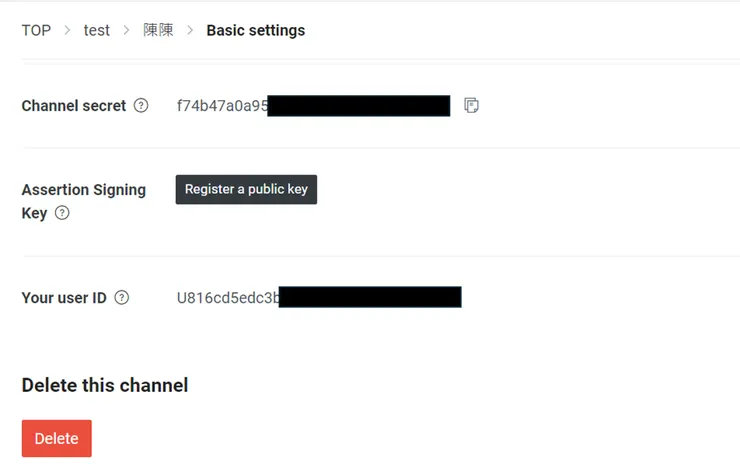Click the Channel secret label
This screenshot has width=740, height=464.
[x=74, y=105]
